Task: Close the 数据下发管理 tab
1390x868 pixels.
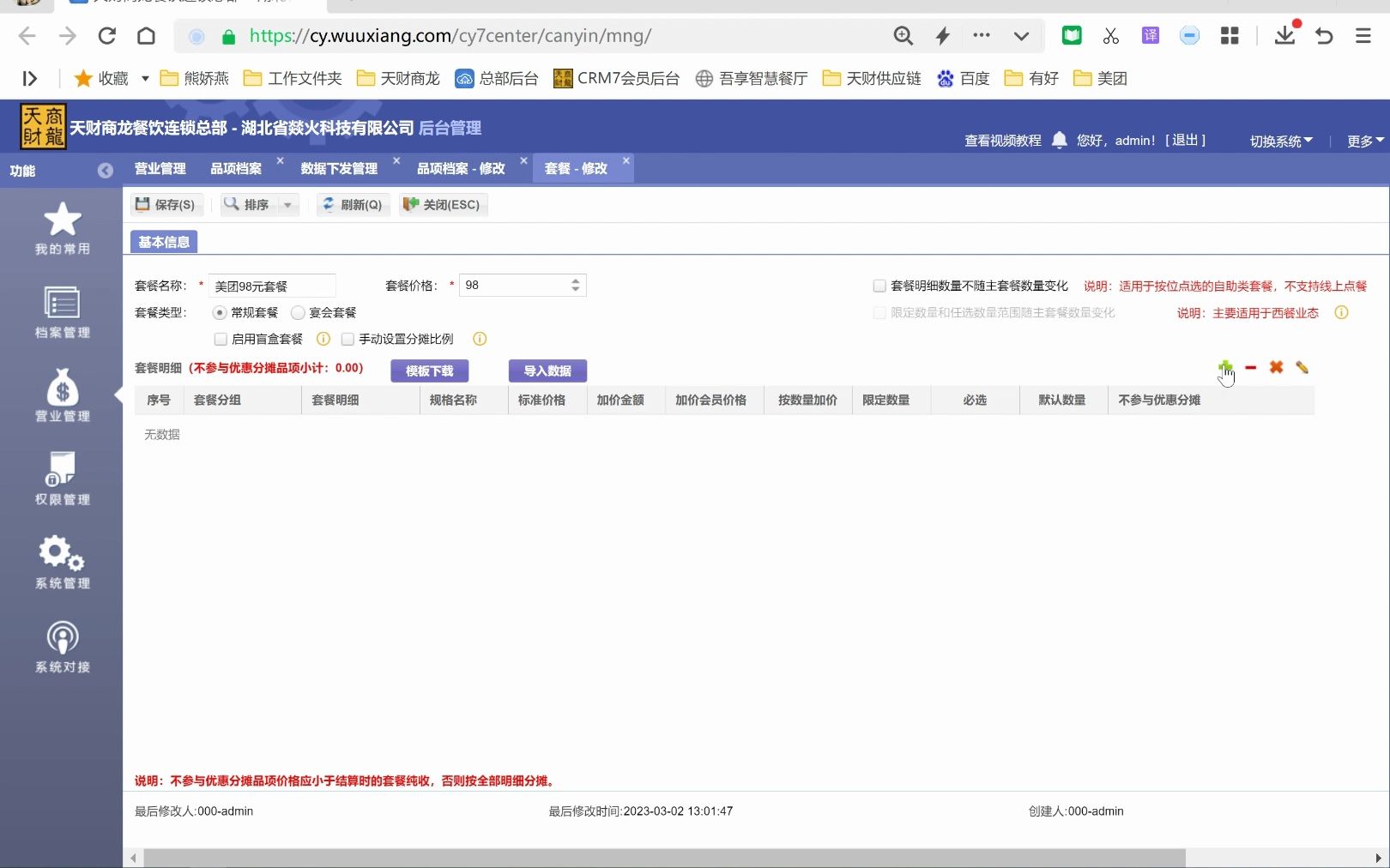Action: (396, 160)
